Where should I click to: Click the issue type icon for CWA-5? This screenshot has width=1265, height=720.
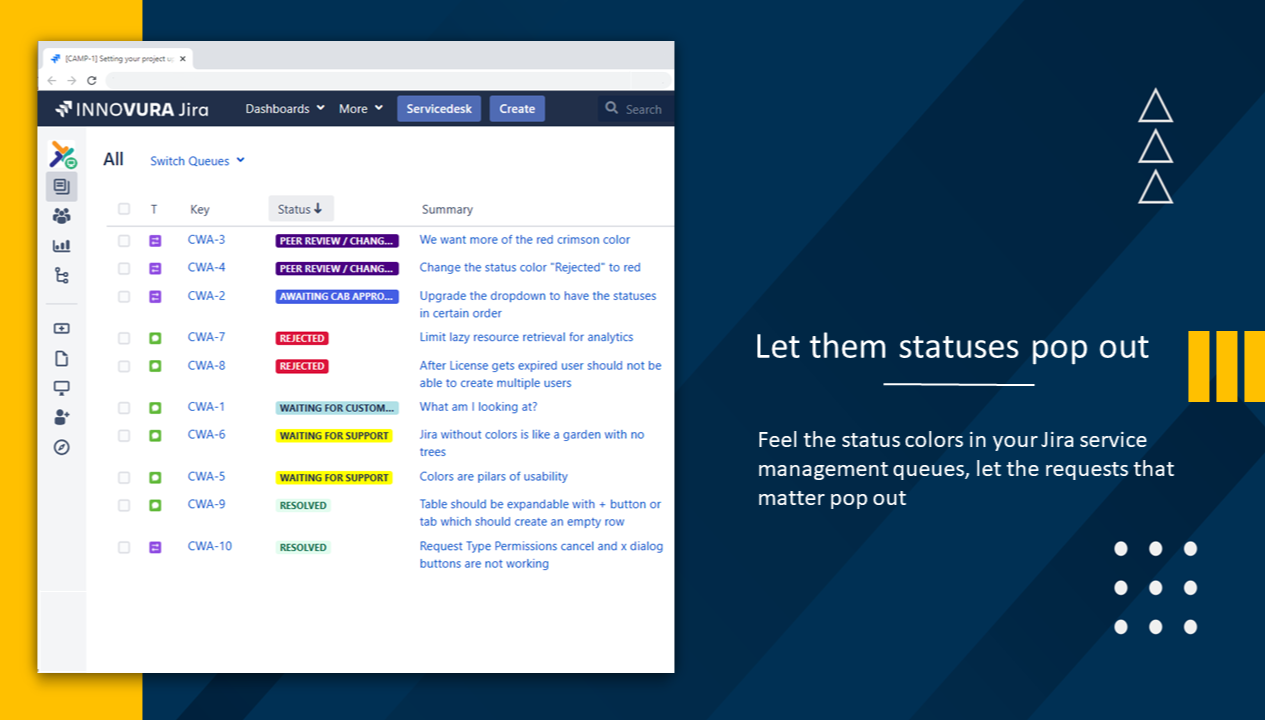coord(155,478)
